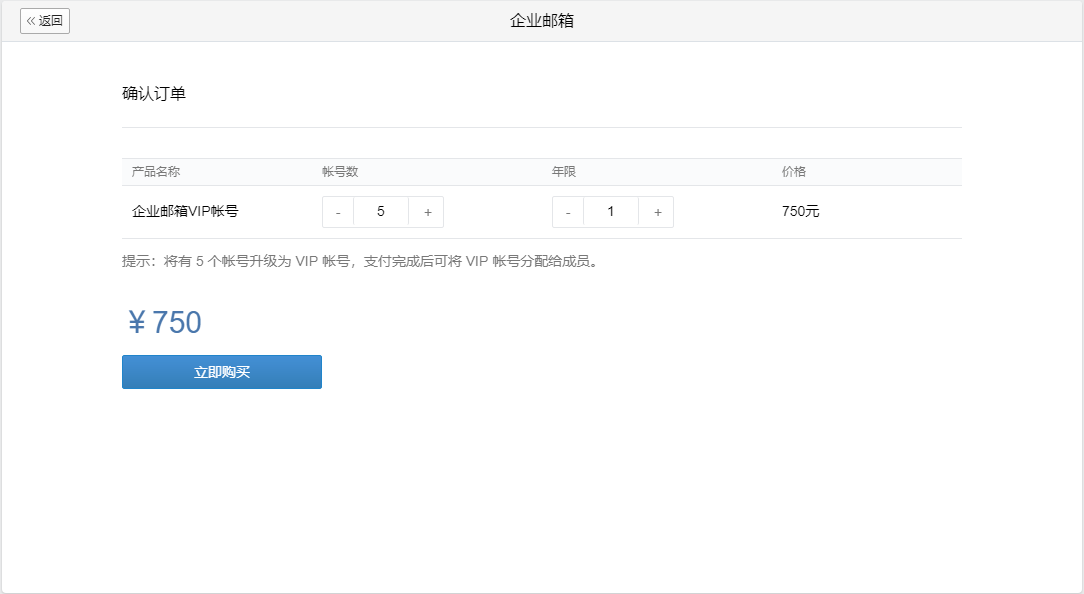Increase the 帐号数 count with plus
1084x594 pixels.
[427, 212]
